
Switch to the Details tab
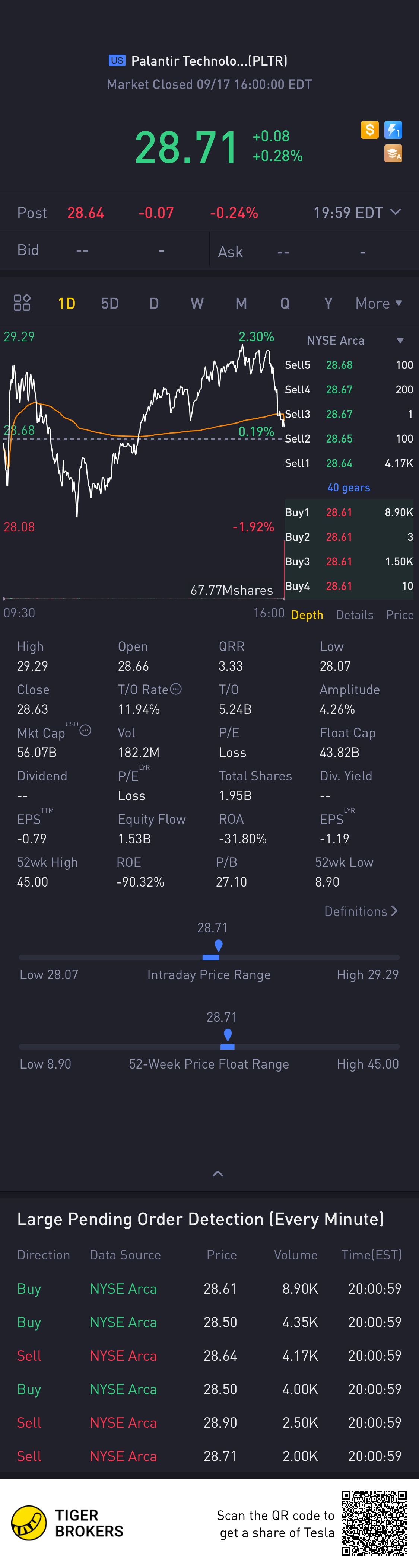click(355, 615)
